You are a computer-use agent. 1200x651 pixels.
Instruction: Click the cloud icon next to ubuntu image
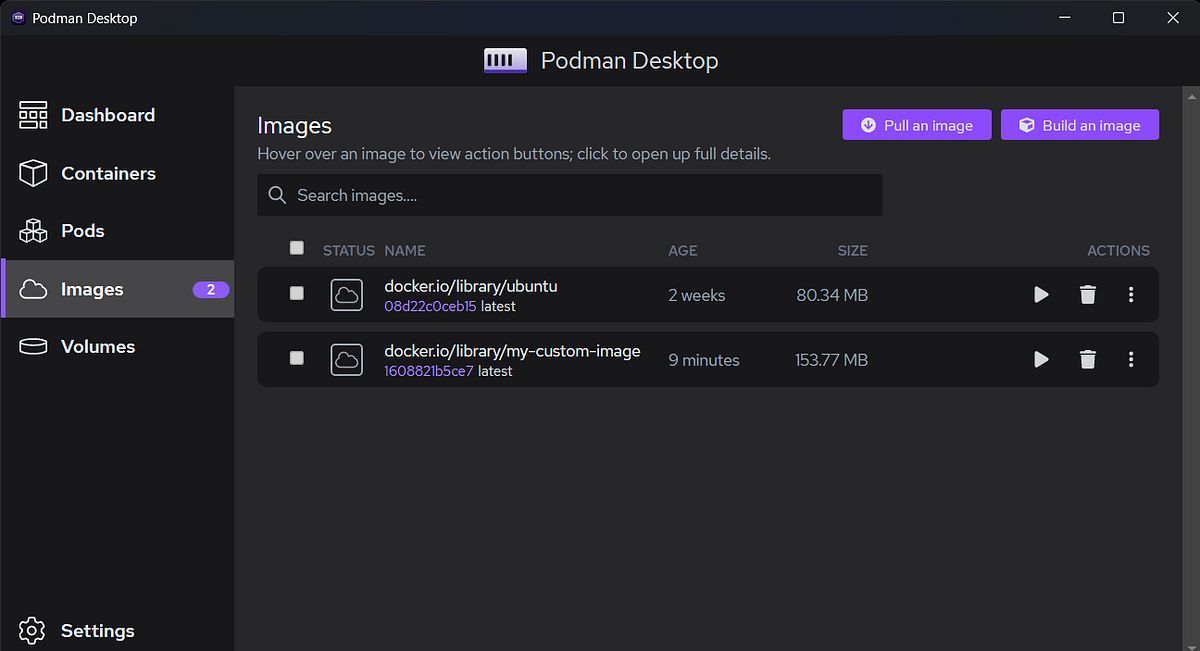346,294
